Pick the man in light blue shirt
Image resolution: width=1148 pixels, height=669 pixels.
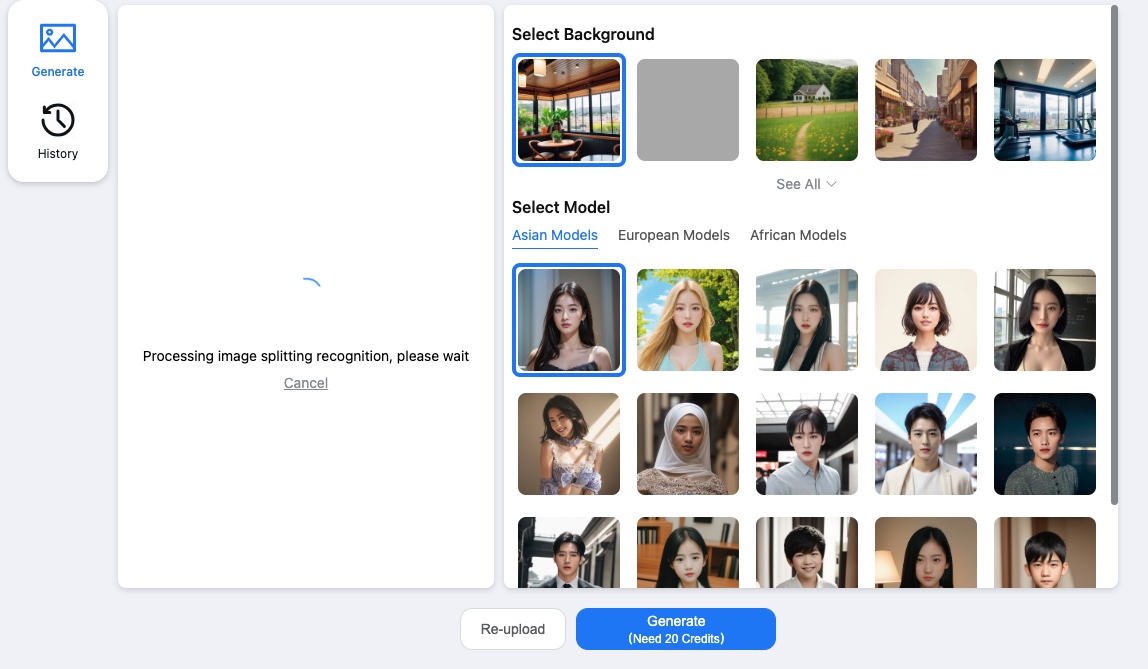[807, 444]
